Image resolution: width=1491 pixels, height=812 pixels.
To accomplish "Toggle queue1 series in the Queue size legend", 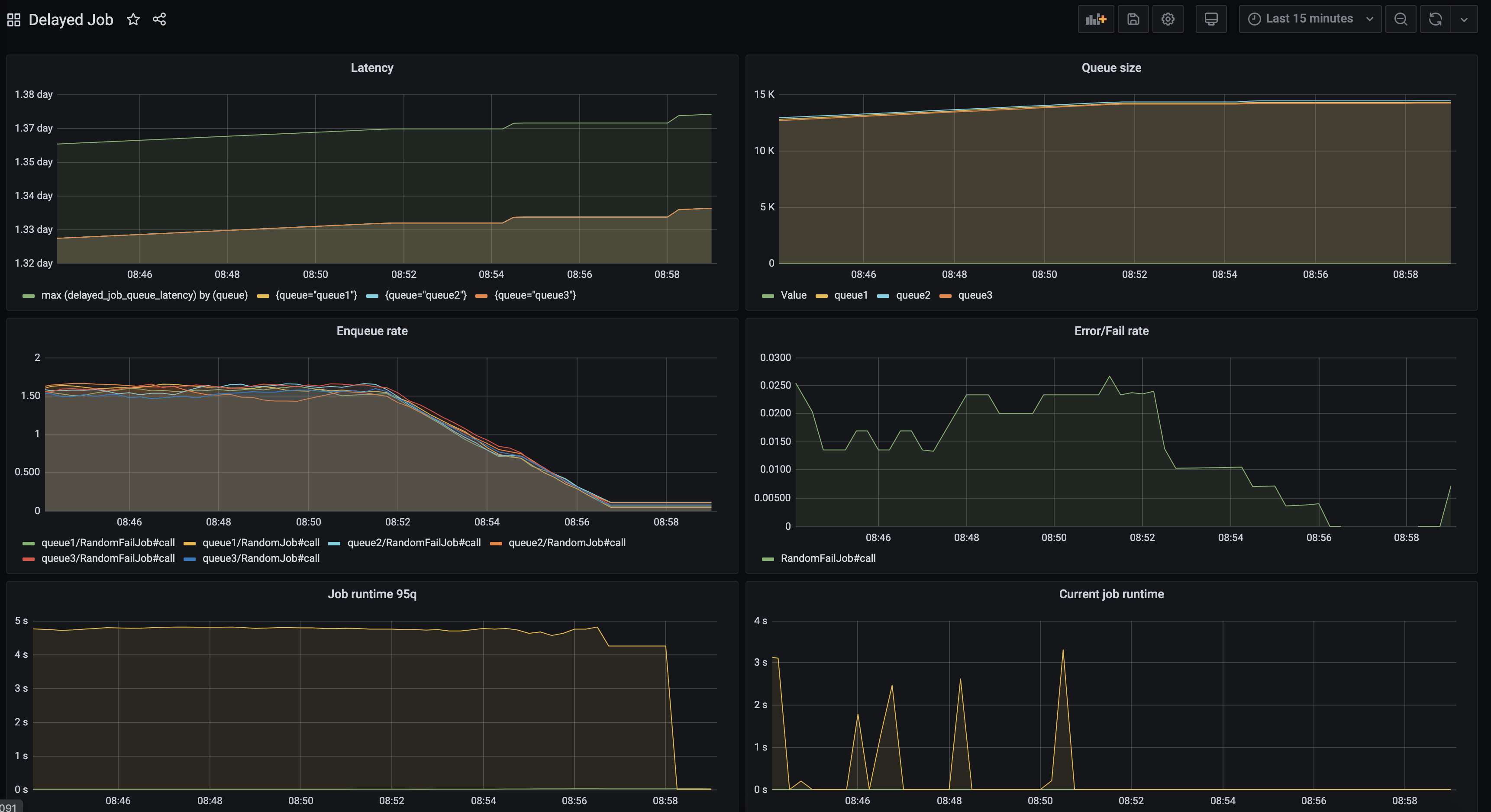I will coord(850,295).
